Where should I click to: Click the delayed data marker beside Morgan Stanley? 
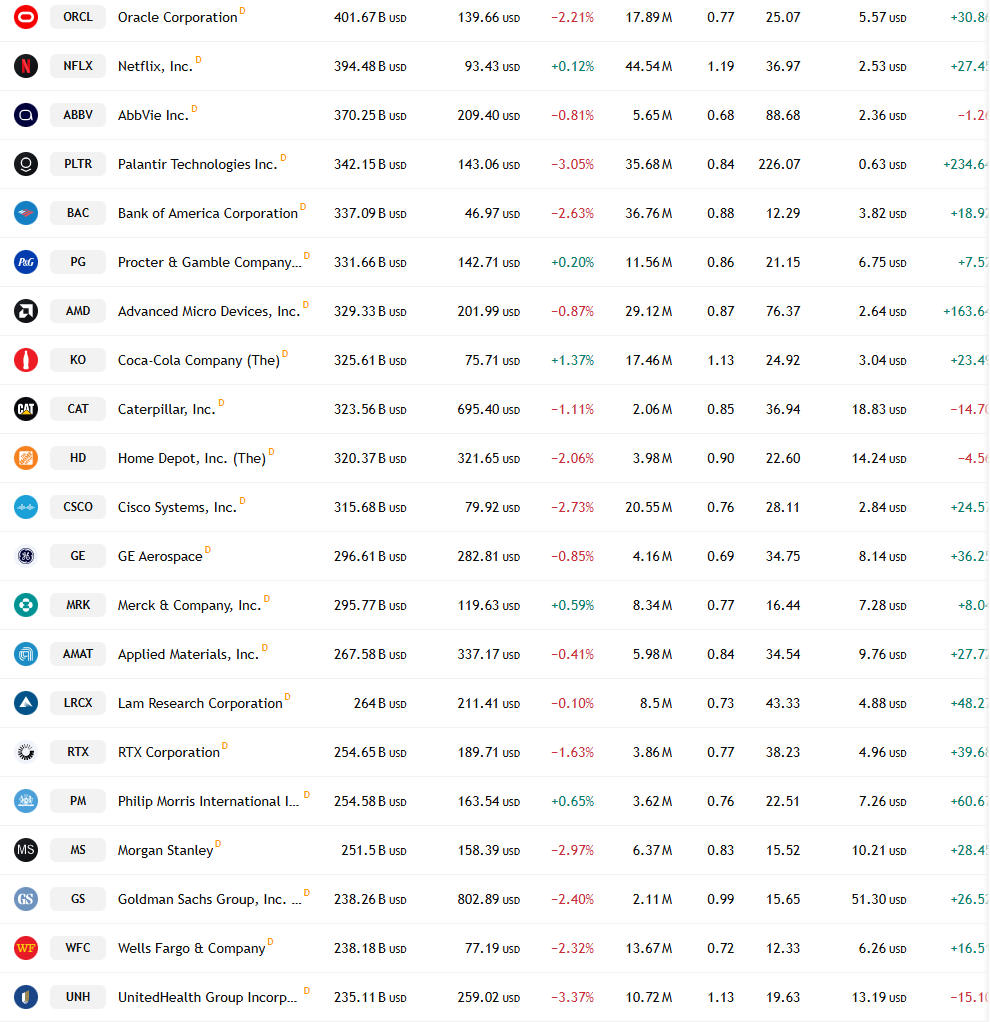[218, 843]
